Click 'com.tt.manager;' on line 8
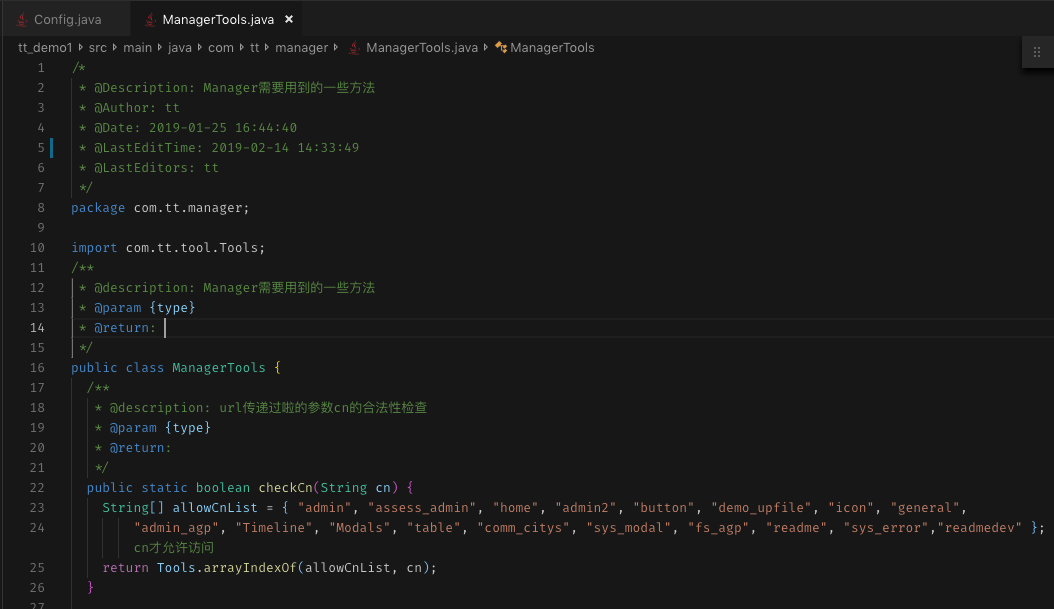The image size is (1054, 609). pos(192,208)
